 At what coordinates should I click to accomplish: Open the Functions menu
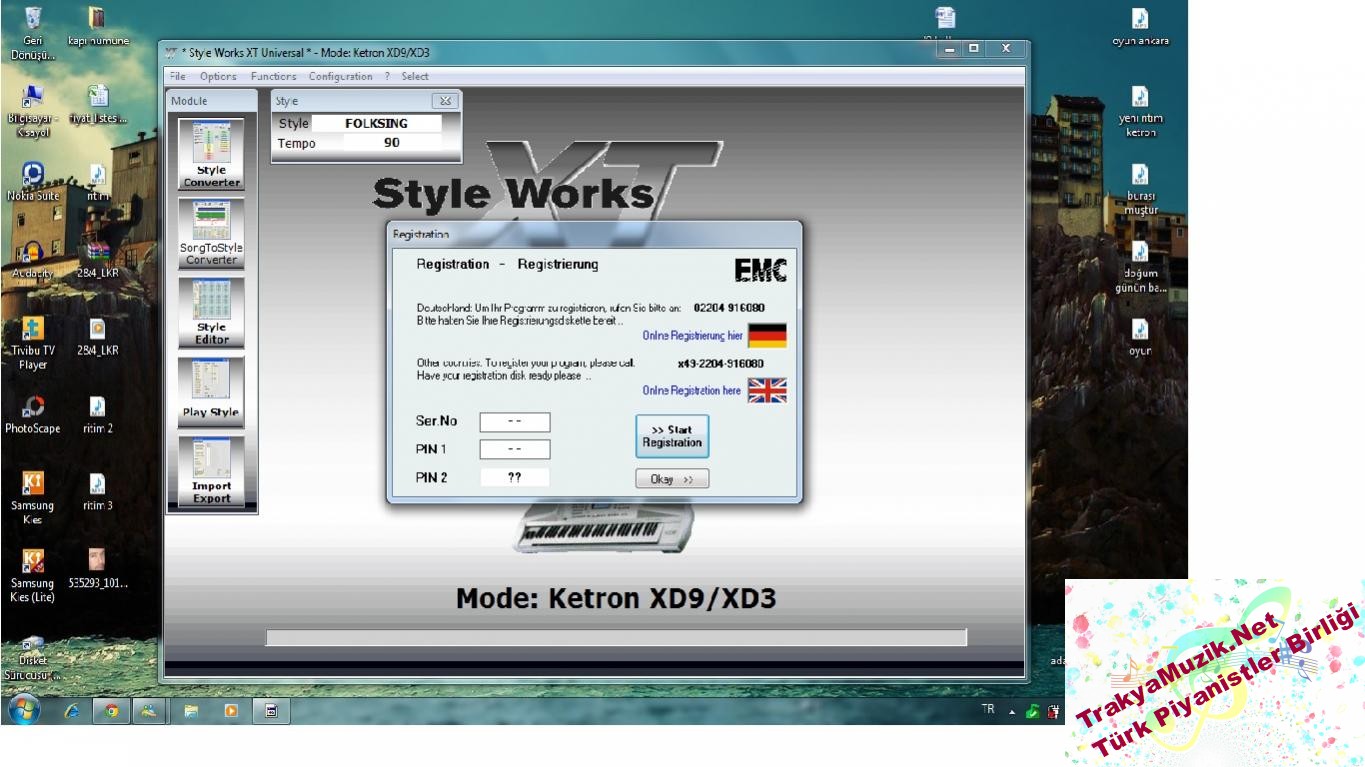tap(273, 76)
